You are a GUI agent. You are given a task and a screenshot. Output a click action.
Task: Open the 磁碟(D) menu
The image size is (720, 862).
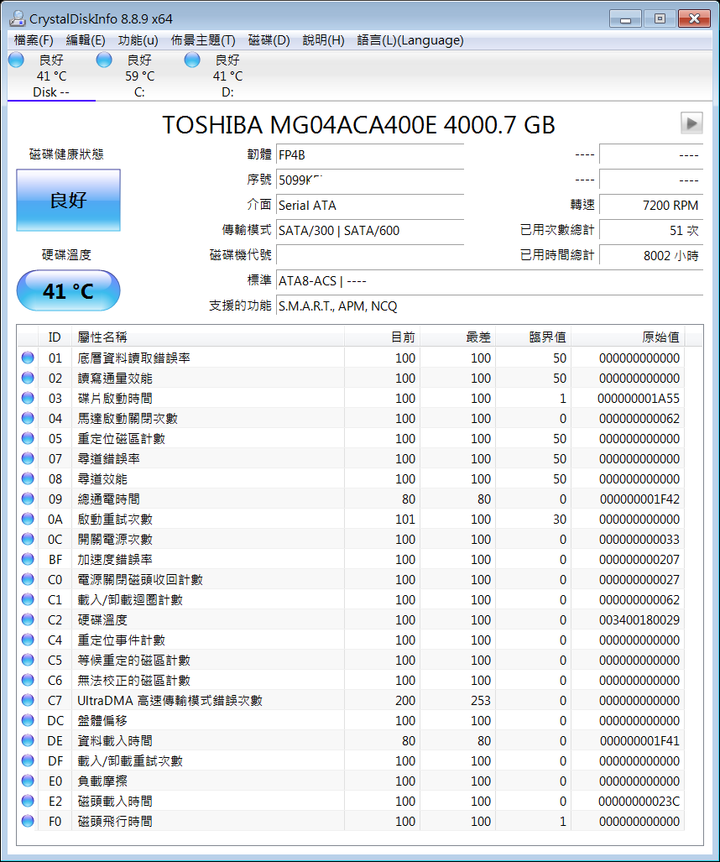(x=269, y=40)
